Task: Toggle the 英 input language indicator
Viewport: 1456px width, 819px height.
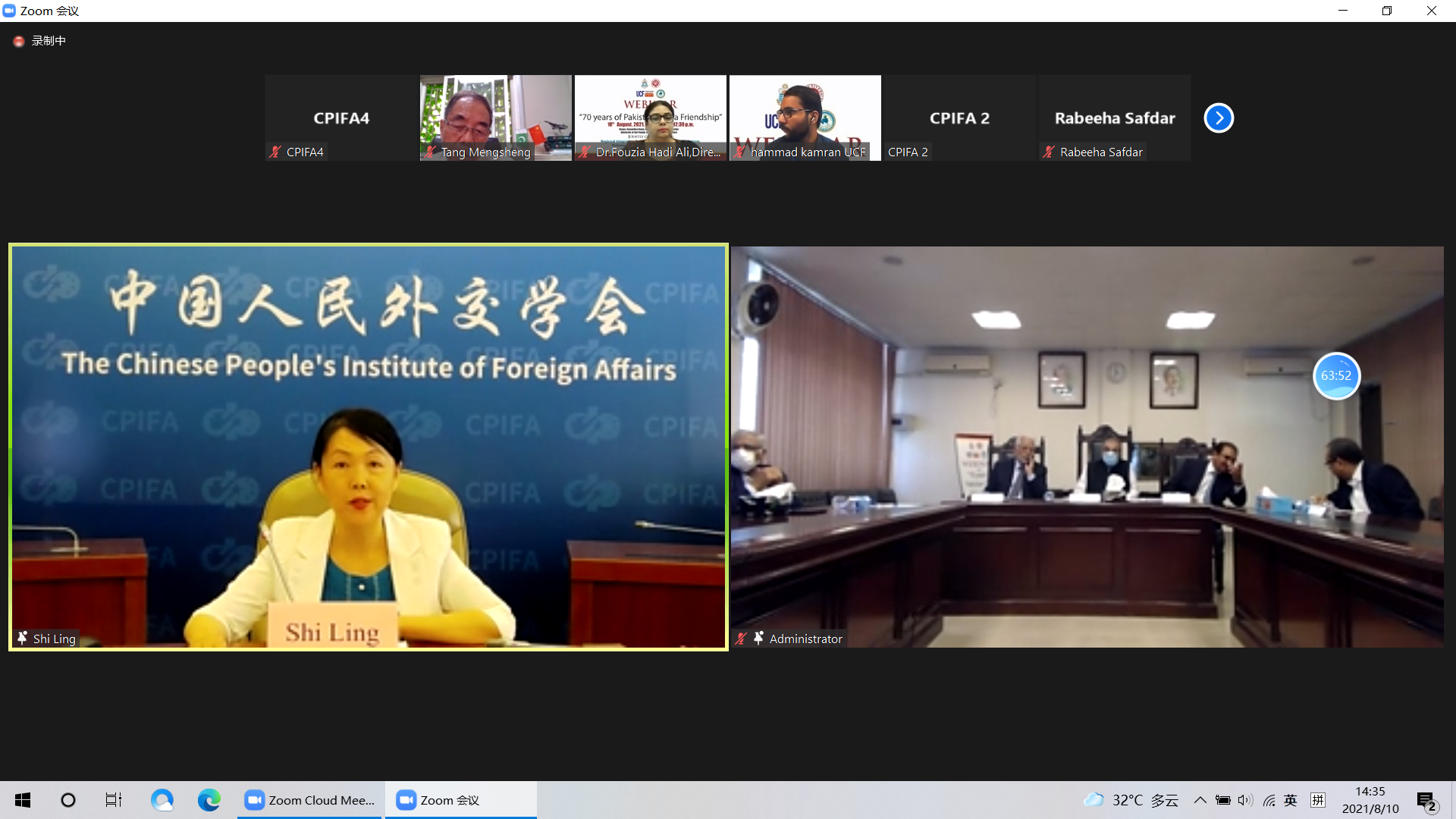Action: (1291, 800)
